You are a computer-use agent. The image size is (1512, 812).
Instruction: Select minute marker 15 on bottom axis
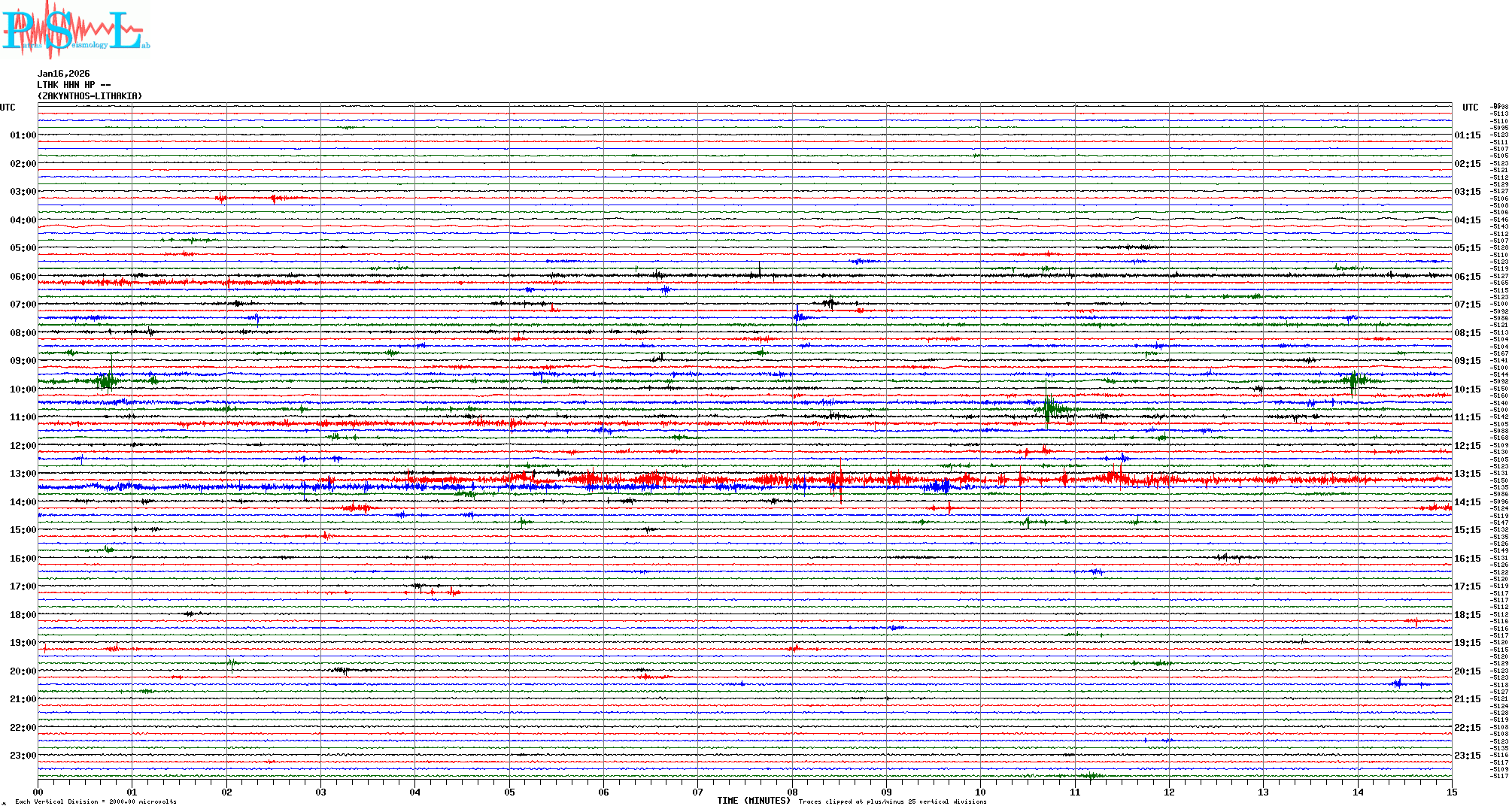click(1451, 792)
